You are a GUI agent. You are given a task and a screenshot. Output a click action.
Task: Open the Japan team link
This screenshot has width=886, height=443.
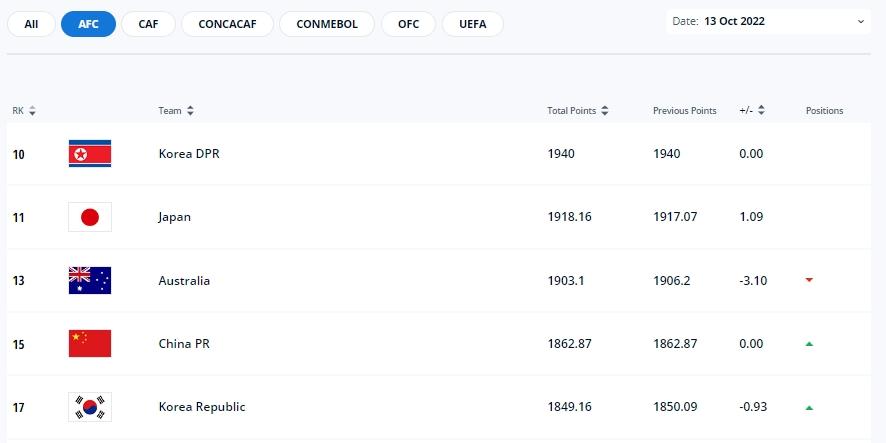point(175,217)
